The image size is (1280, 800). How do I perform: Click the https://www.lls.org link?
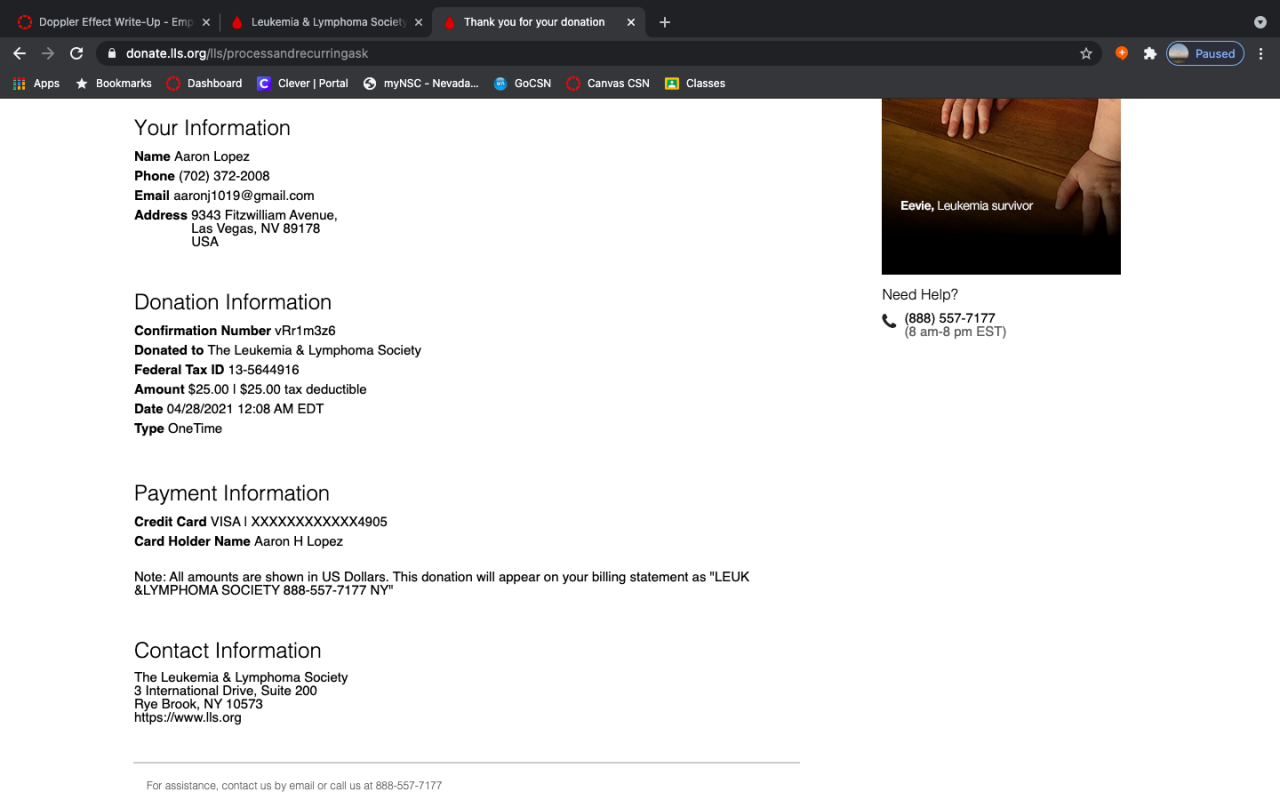point(188,717)
